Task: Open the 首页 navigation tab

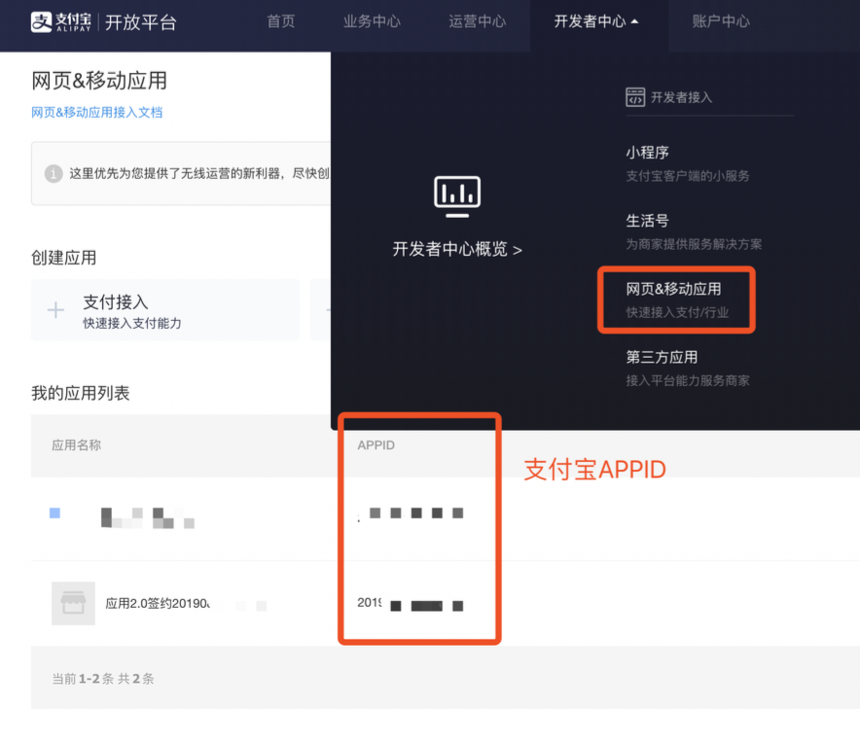Action: (281, 21)
